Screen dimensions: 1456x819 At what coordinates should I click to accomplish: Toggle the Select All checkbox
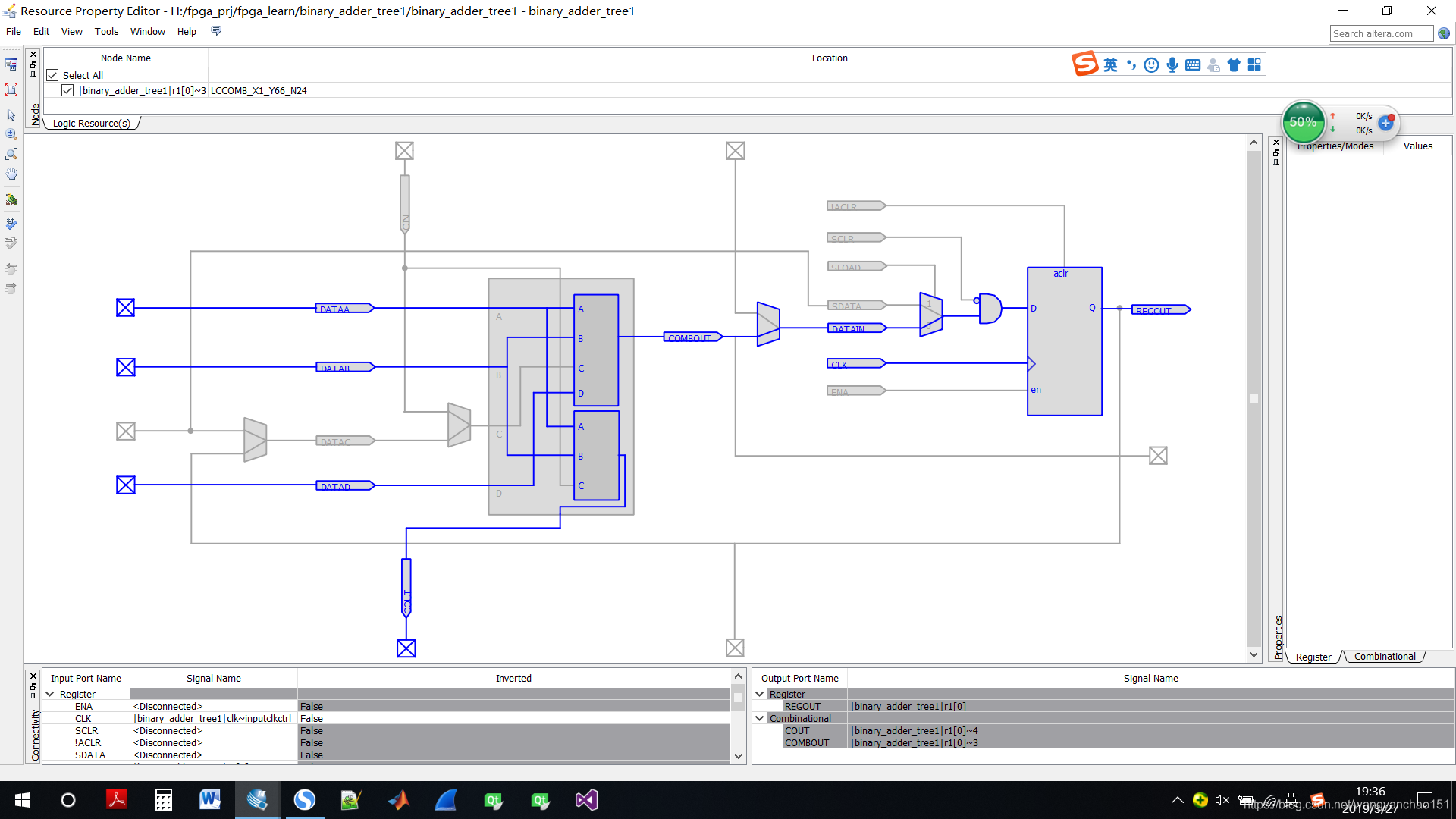click(x=52, y=75)
